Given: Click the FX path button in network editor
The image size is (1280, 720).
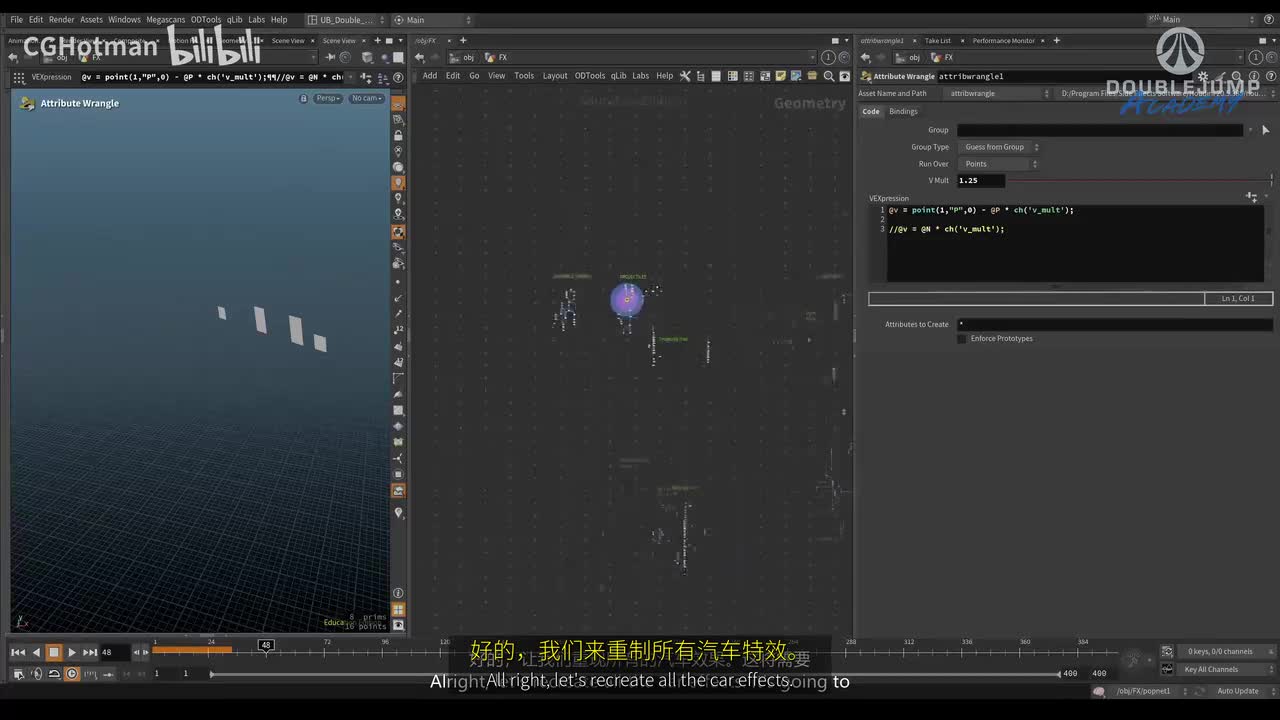Looking at the screenshot, I should [x=496, y=58].
